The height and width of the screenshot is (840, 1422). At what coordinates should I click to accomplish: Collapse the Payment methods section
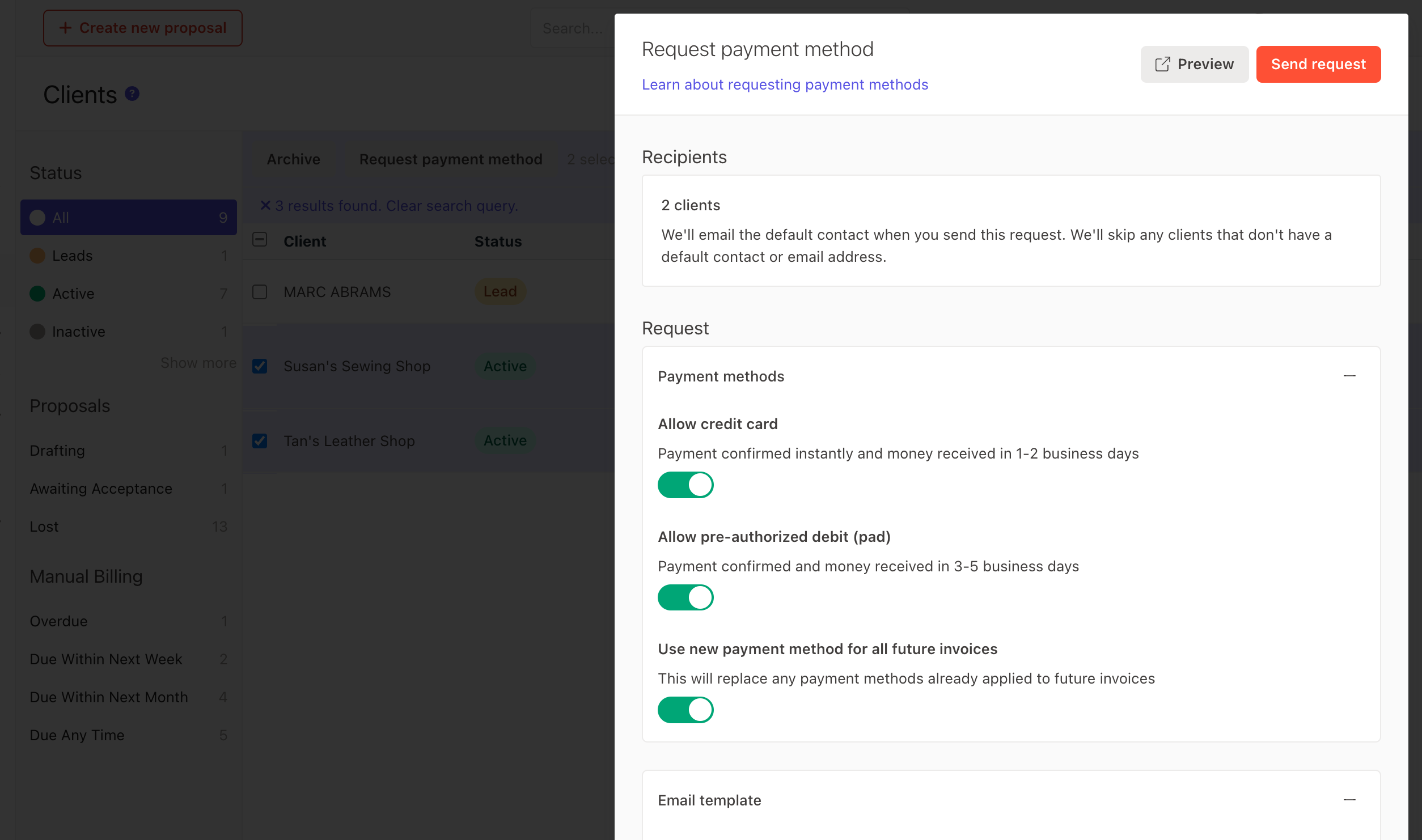[1349, 376]
